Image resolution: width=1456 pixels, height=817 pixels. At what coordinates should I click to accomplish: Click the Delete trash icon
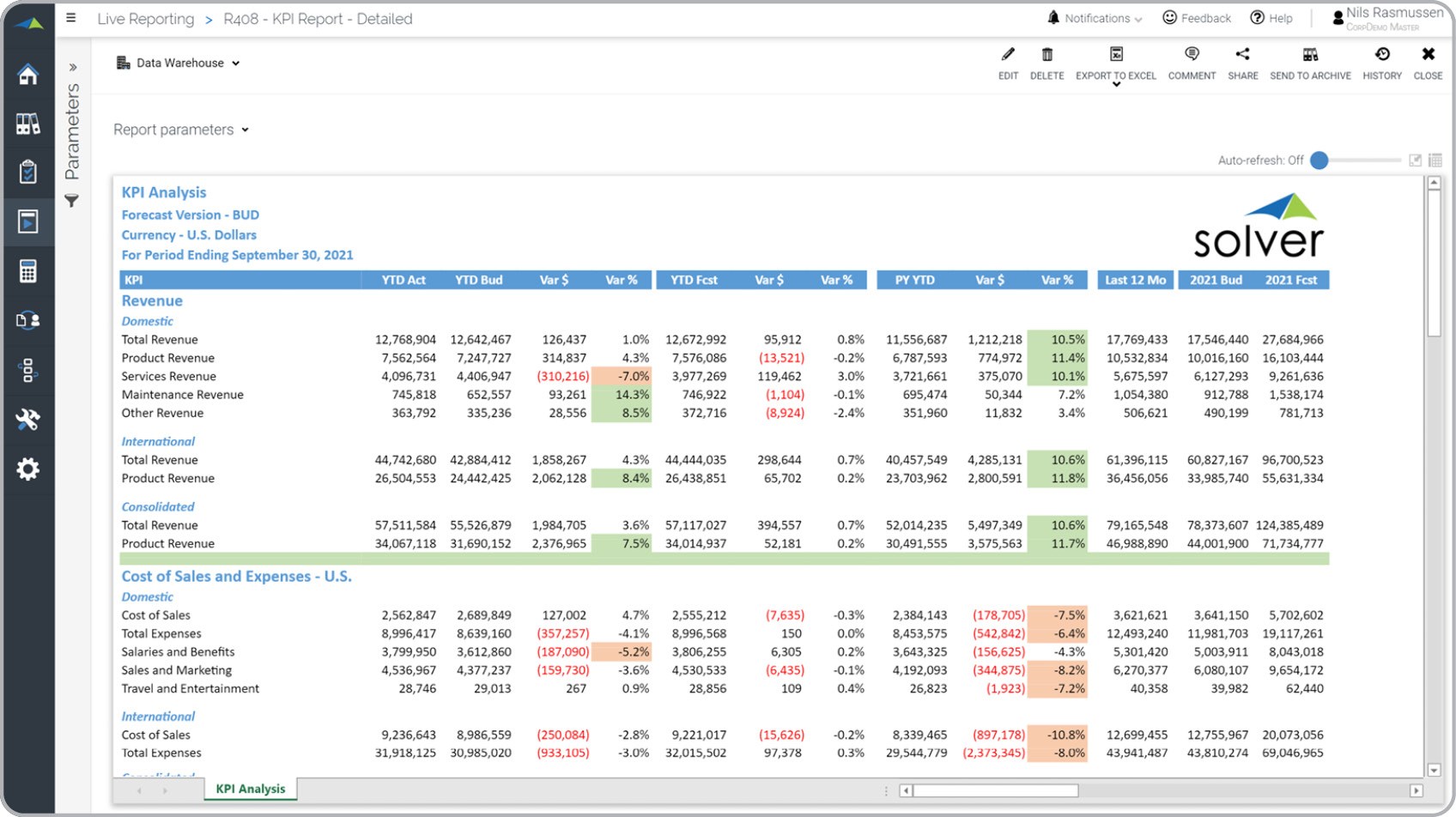[x=1046, y=55]
